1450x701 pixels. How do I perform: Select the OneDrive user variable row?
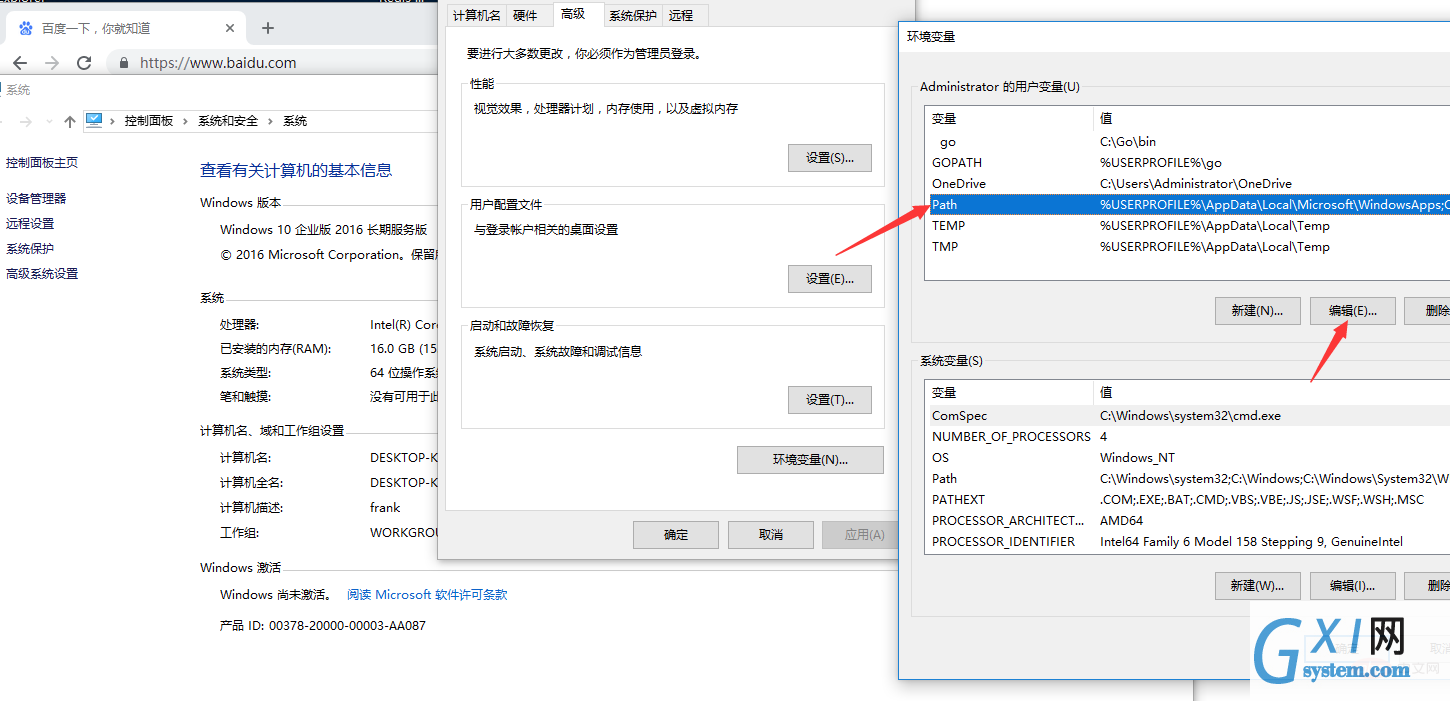(1188, 184)
